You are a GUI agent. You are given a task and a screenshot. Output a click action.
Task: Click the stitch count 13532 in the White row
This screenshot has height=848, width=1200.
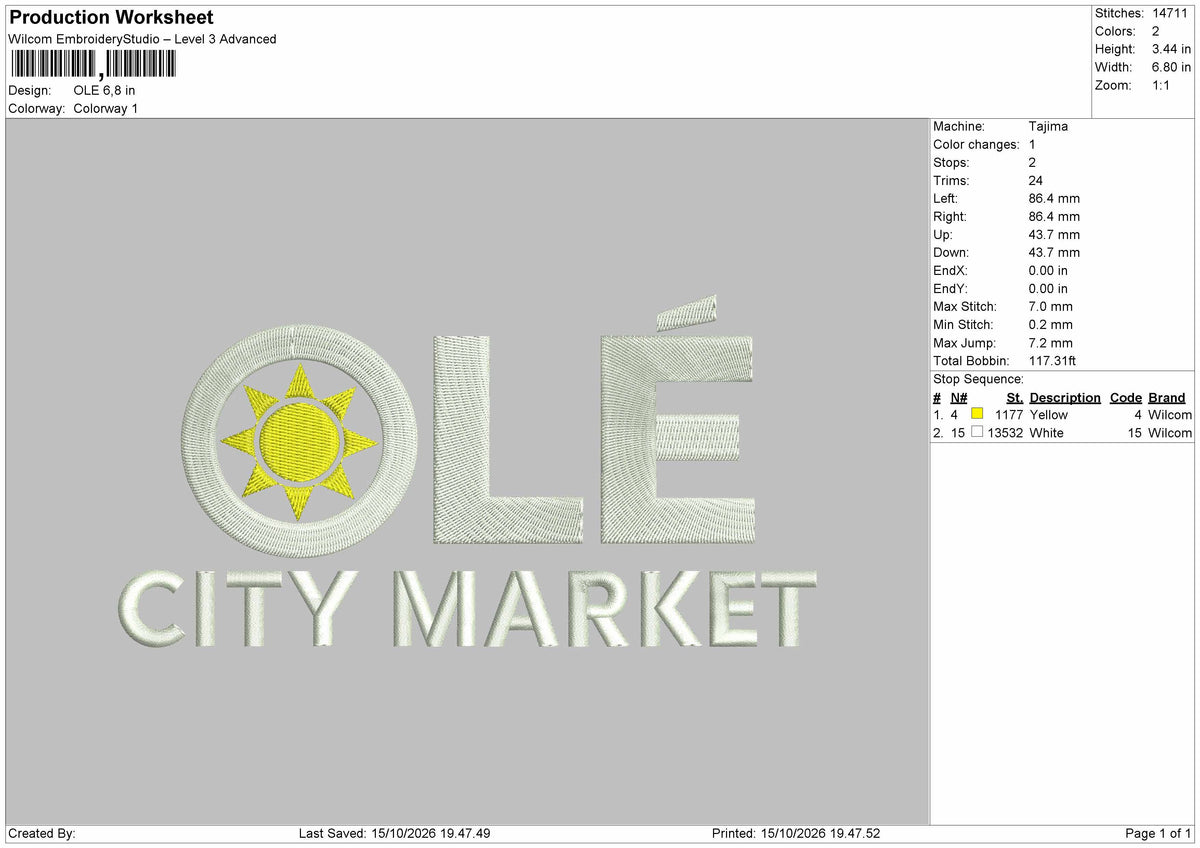[1005, 432]
